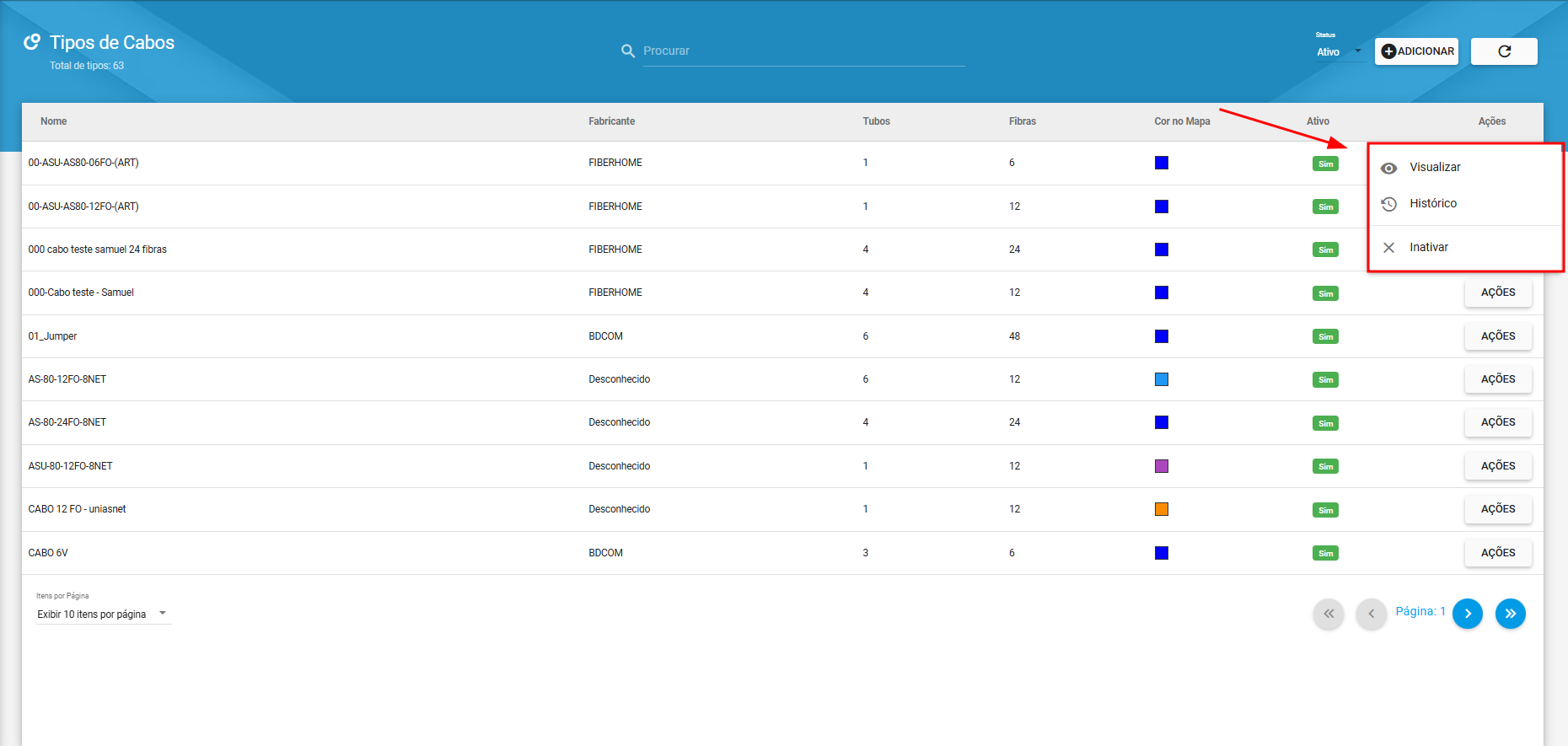Click the Sim badge for 01_Jumper

pyautogui.click(x=1325, y=336)
